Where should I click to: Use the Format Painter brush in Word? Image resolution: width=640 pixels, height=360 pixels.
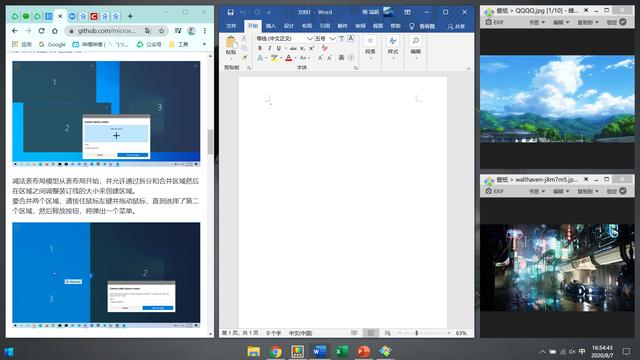[244, 58]
